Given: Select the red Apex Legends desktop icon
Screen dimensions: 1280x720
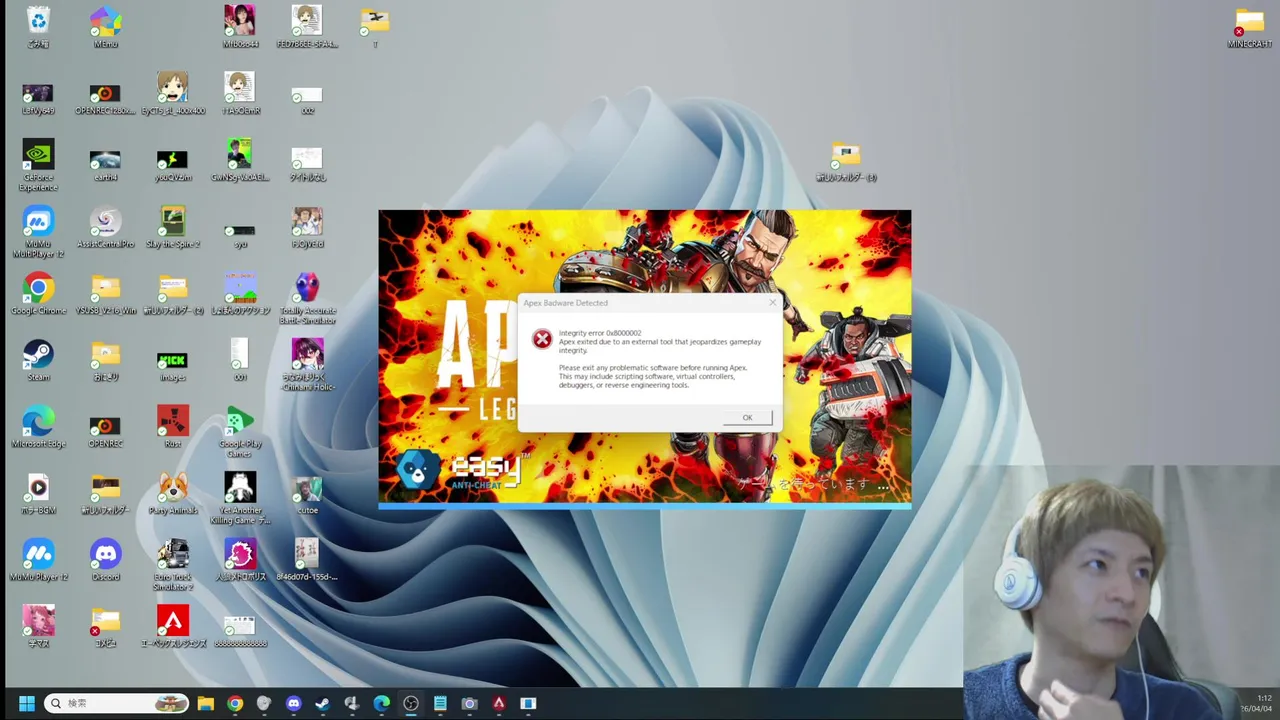Looking at the screenshot, I should (172, 627).
